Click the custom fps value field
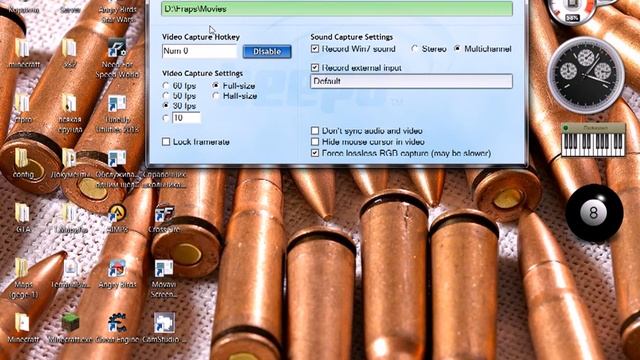The height and width of the screenshot is (360, 640). [x=186, y=118]
